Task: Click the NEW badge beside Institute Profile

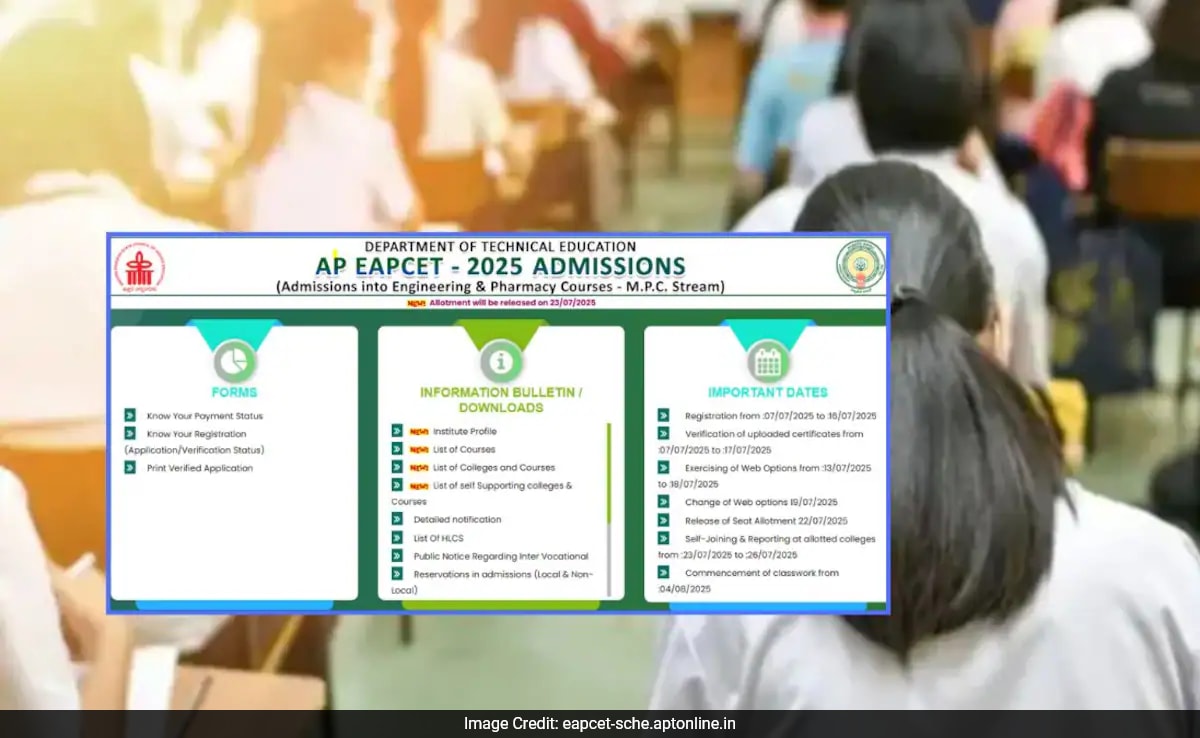Action: (418, 431)
